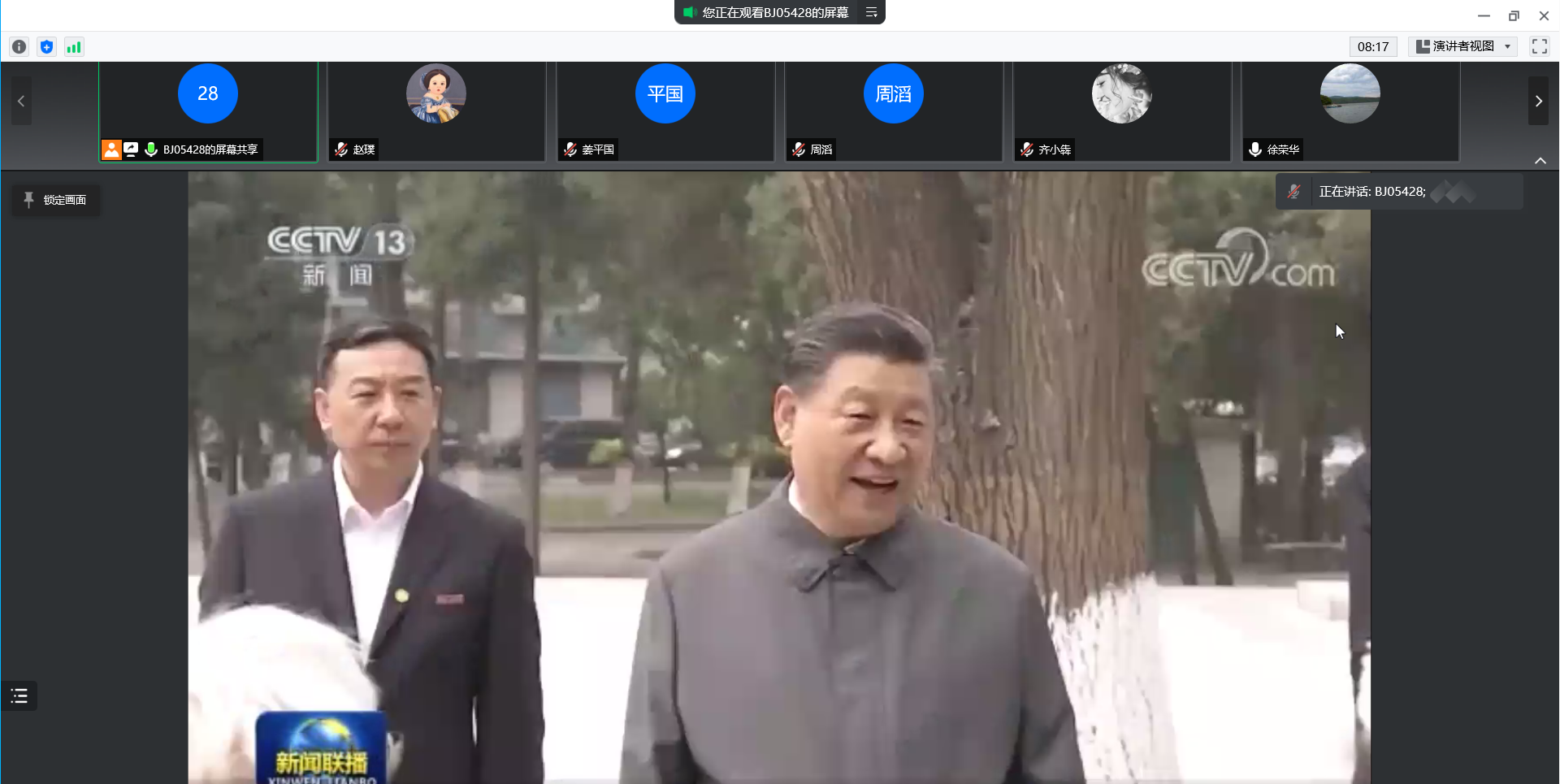Click the 08:17 meeting timer
The image size is (1560, 784).
click(1372, 47)
